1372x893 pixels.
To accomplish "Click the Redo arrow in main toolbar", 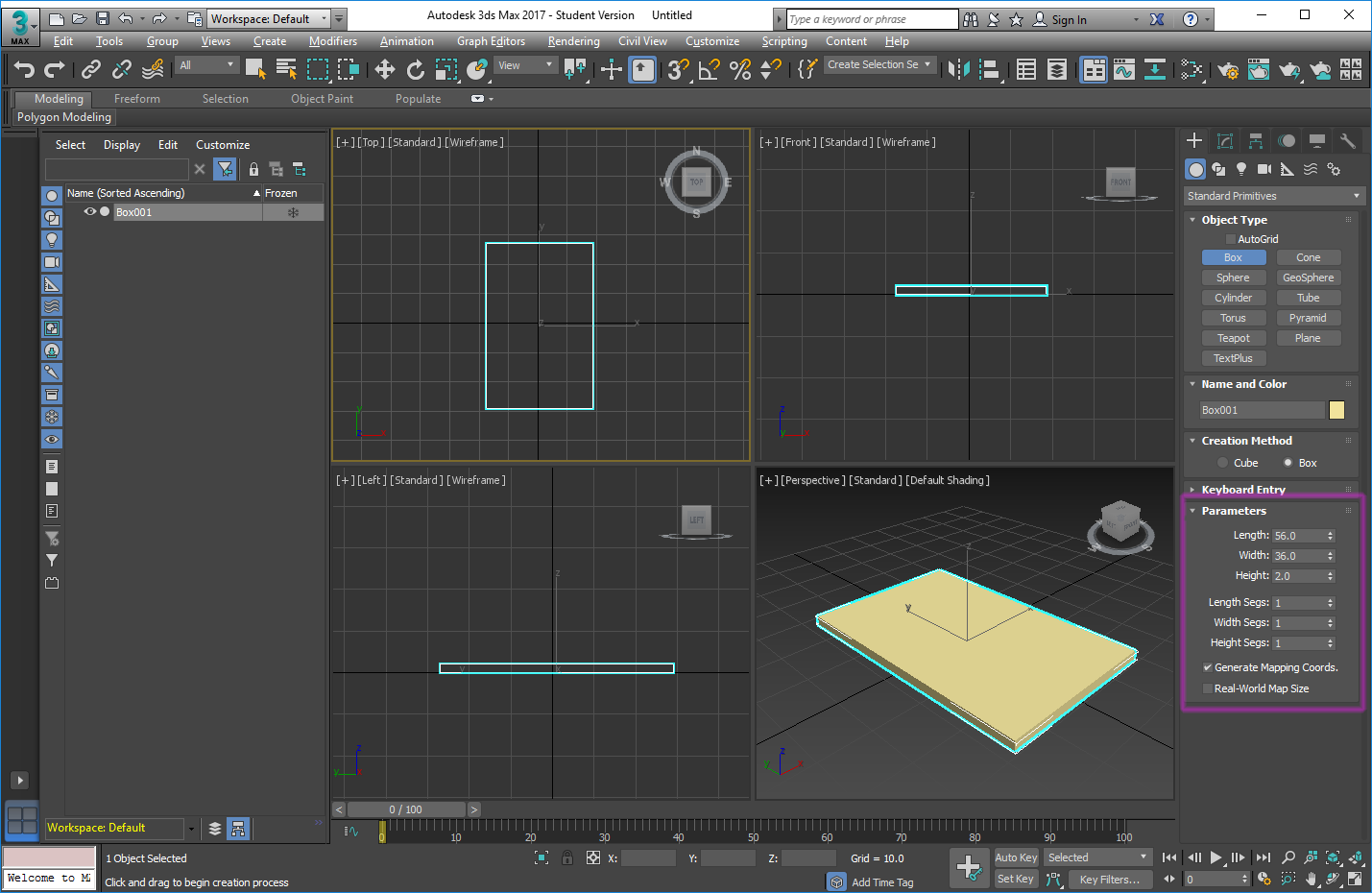I will 55,69.
